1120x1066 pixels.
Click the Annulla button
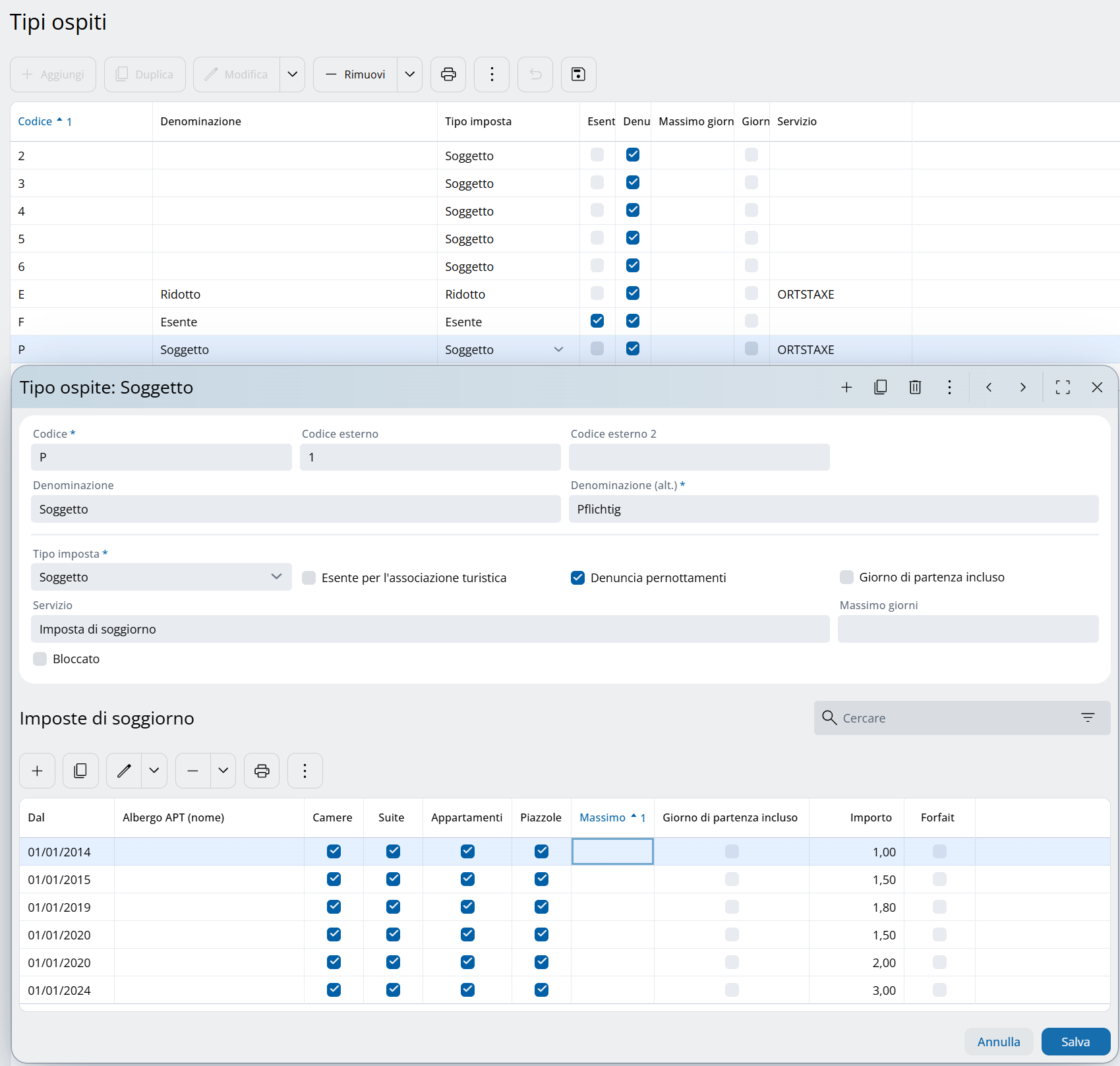[x=998, y=1042]
